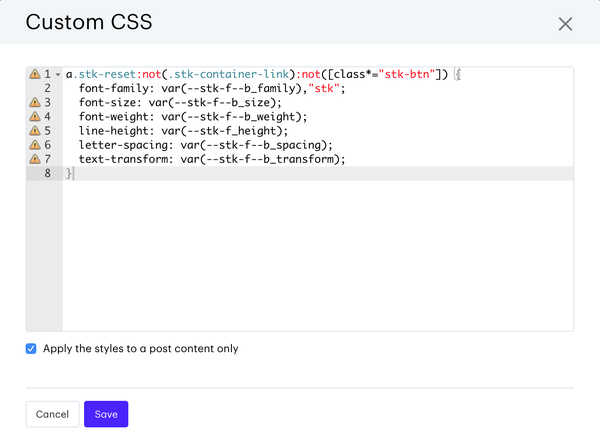Click the warning icon on line 6
600x438 pixels.
pyautogui.click(x=35, y=145)
